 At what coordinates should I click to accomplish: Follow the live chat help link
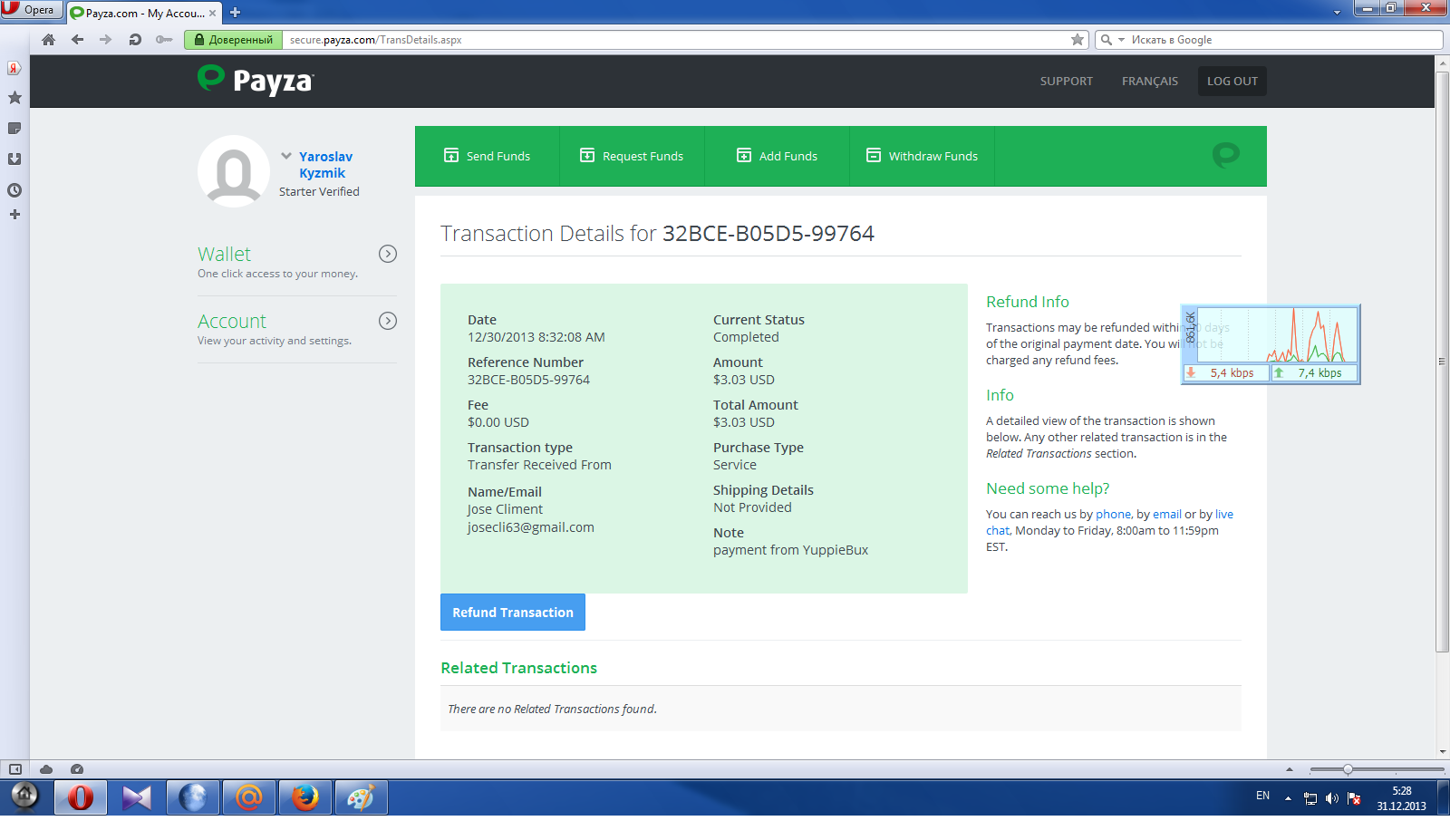1223,514
